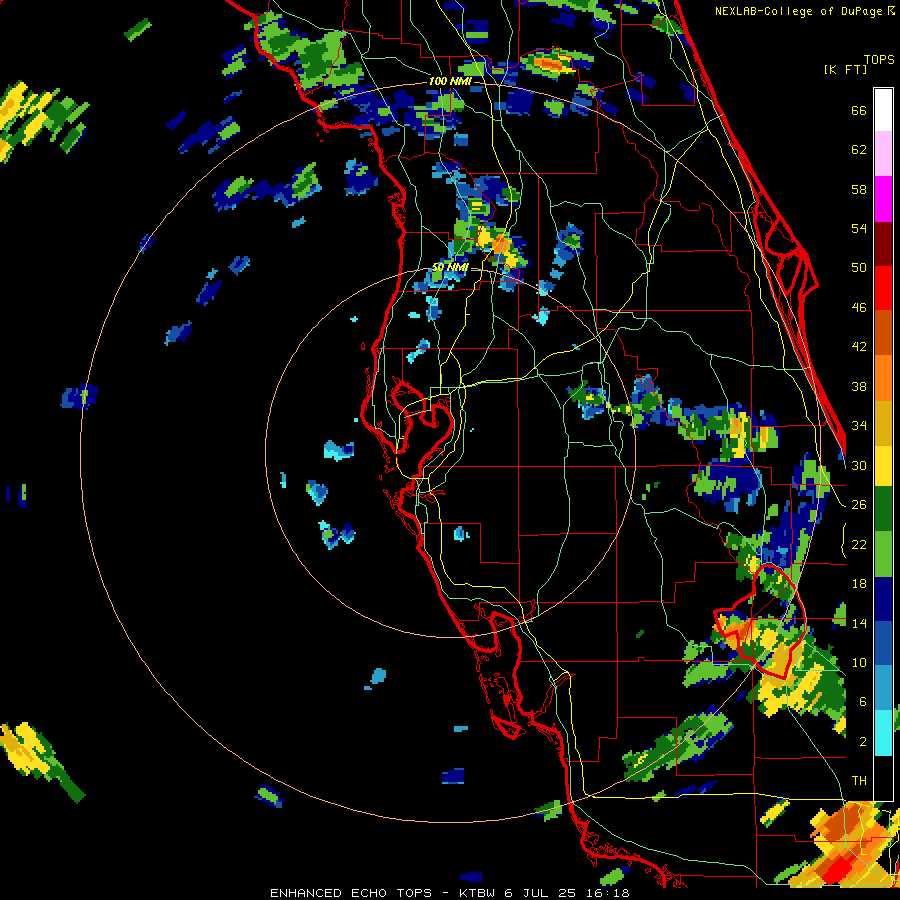The height and width of the screenshot is (900, 900).
Task: Select the 22 value on the legend
Action: click(859, 544)
